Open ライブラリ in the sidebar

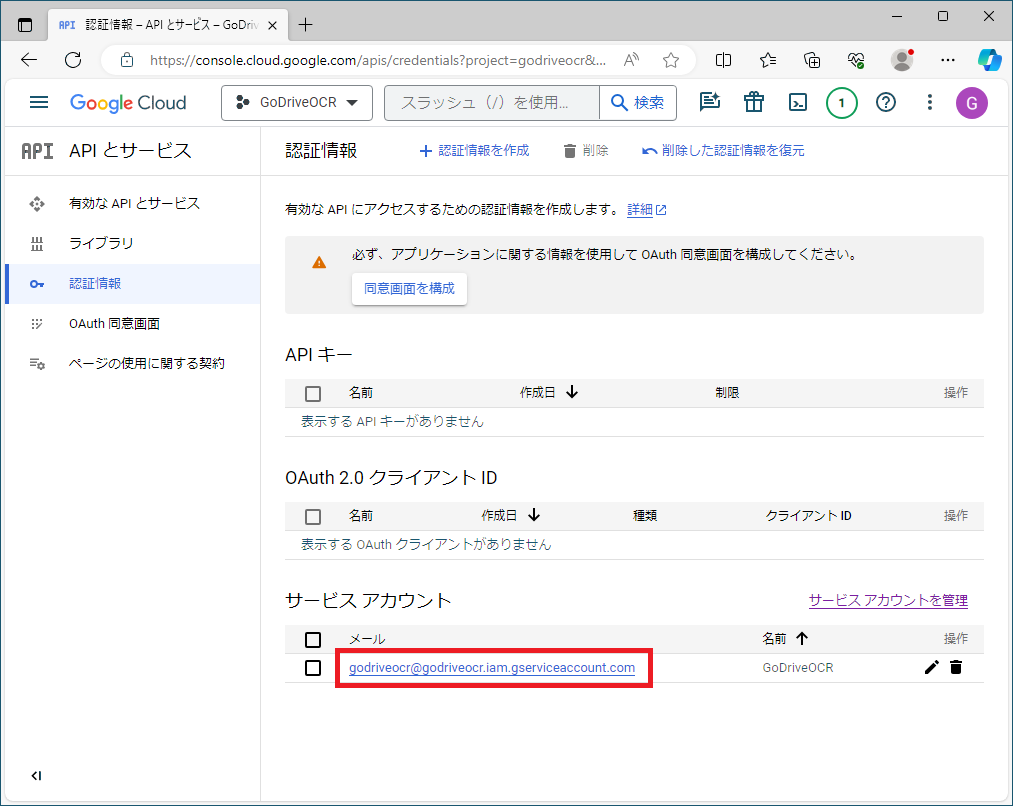[x=133, y=243]
